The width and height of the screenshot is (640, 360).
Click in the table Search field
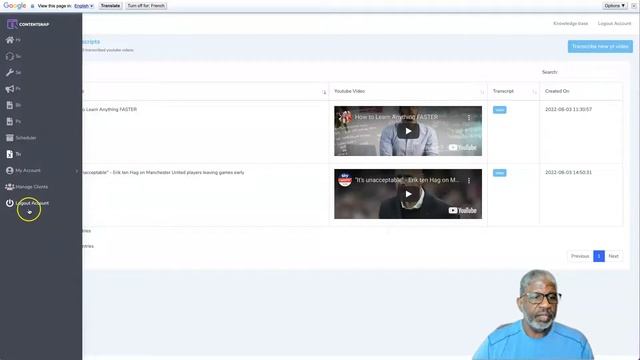click(591, 72)
